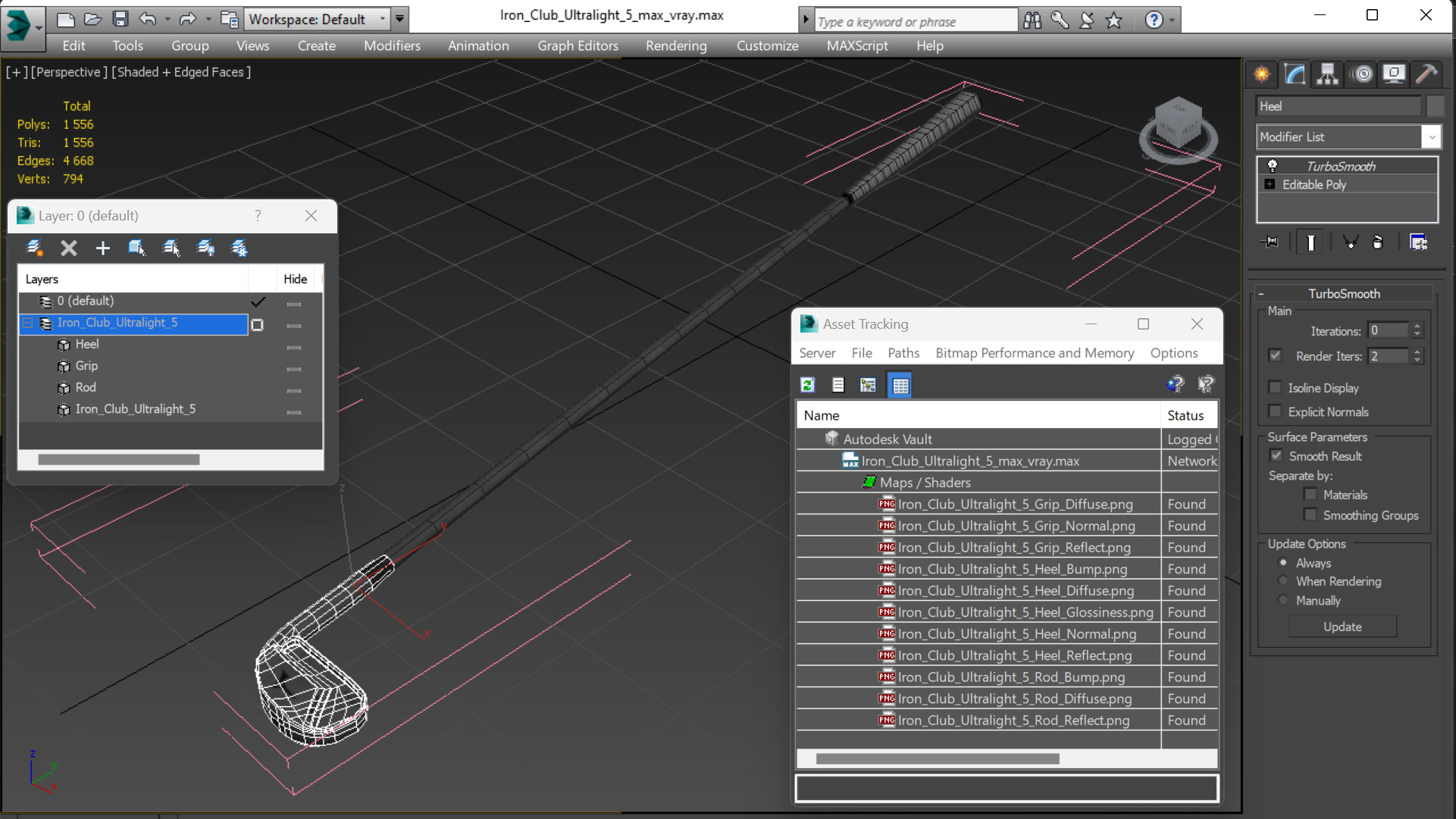Switch to the Modify command panel tab
The image size is (1456, 819).
click(1295, 74)
